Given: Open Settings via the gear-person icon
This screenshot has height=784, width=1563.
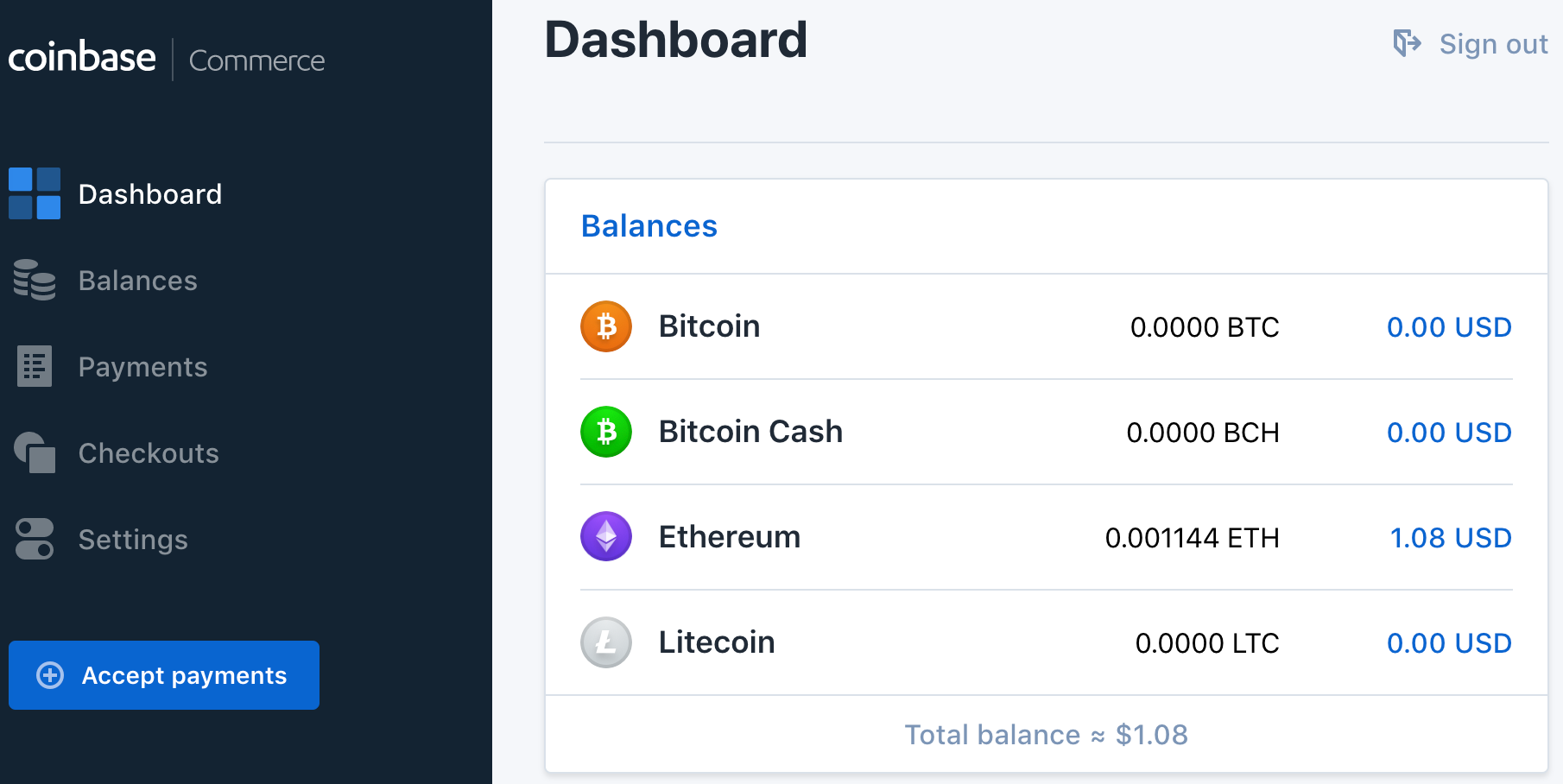Looking at the screenshot, I should point(34,539).
